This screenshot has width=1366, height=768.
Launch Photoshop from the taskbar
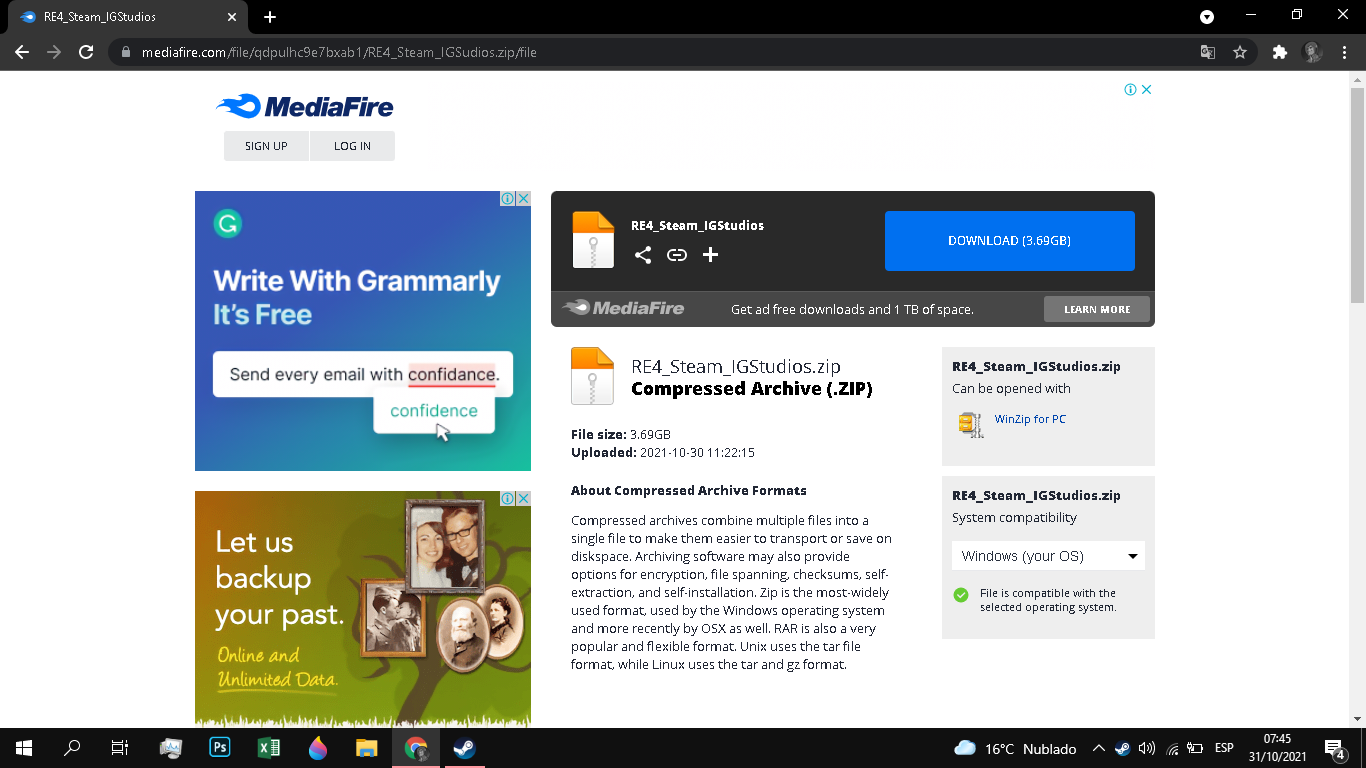pos(220,748)
